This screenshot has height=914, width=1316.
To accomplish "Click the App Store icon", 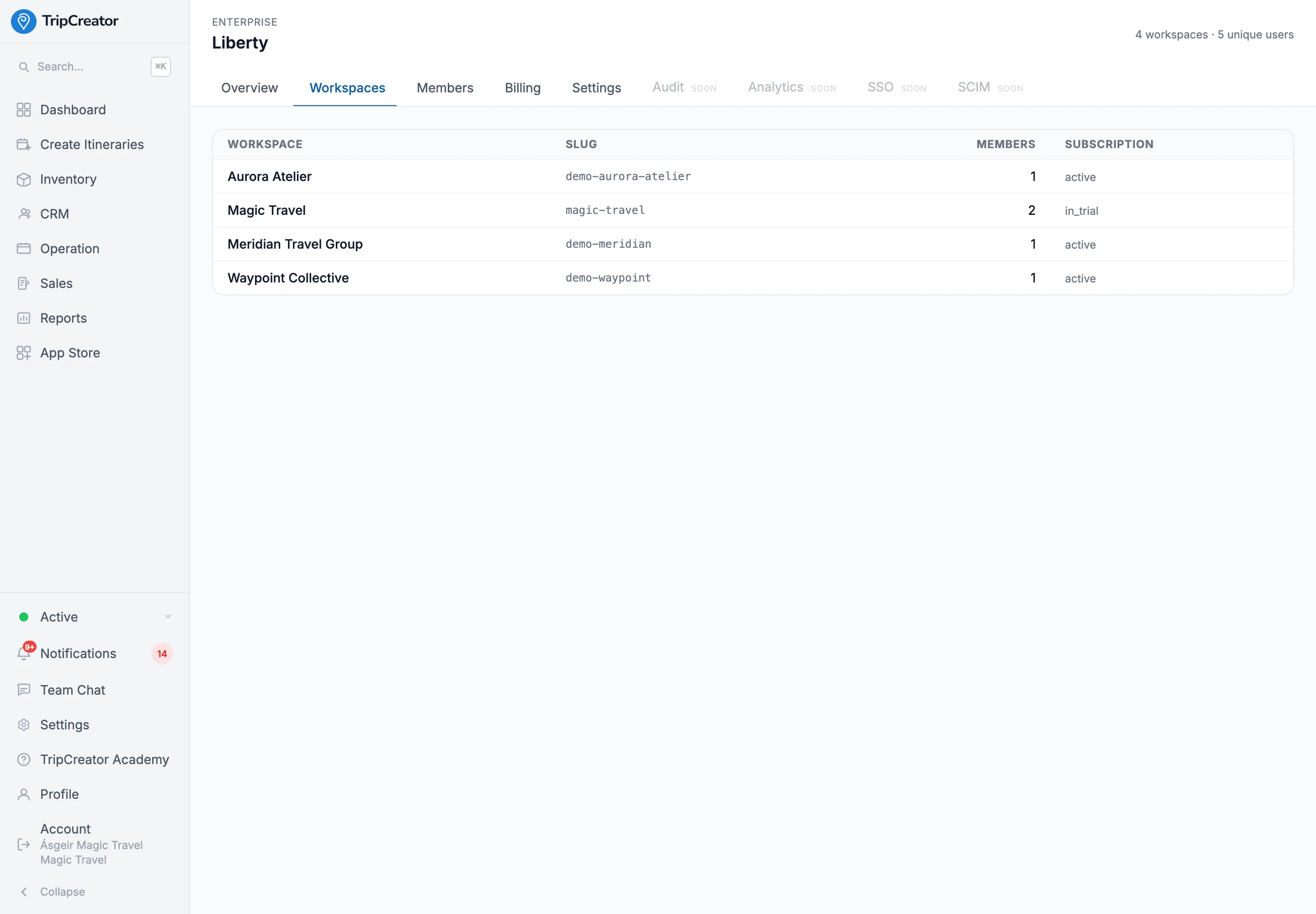I will click(x=24, y=353).
